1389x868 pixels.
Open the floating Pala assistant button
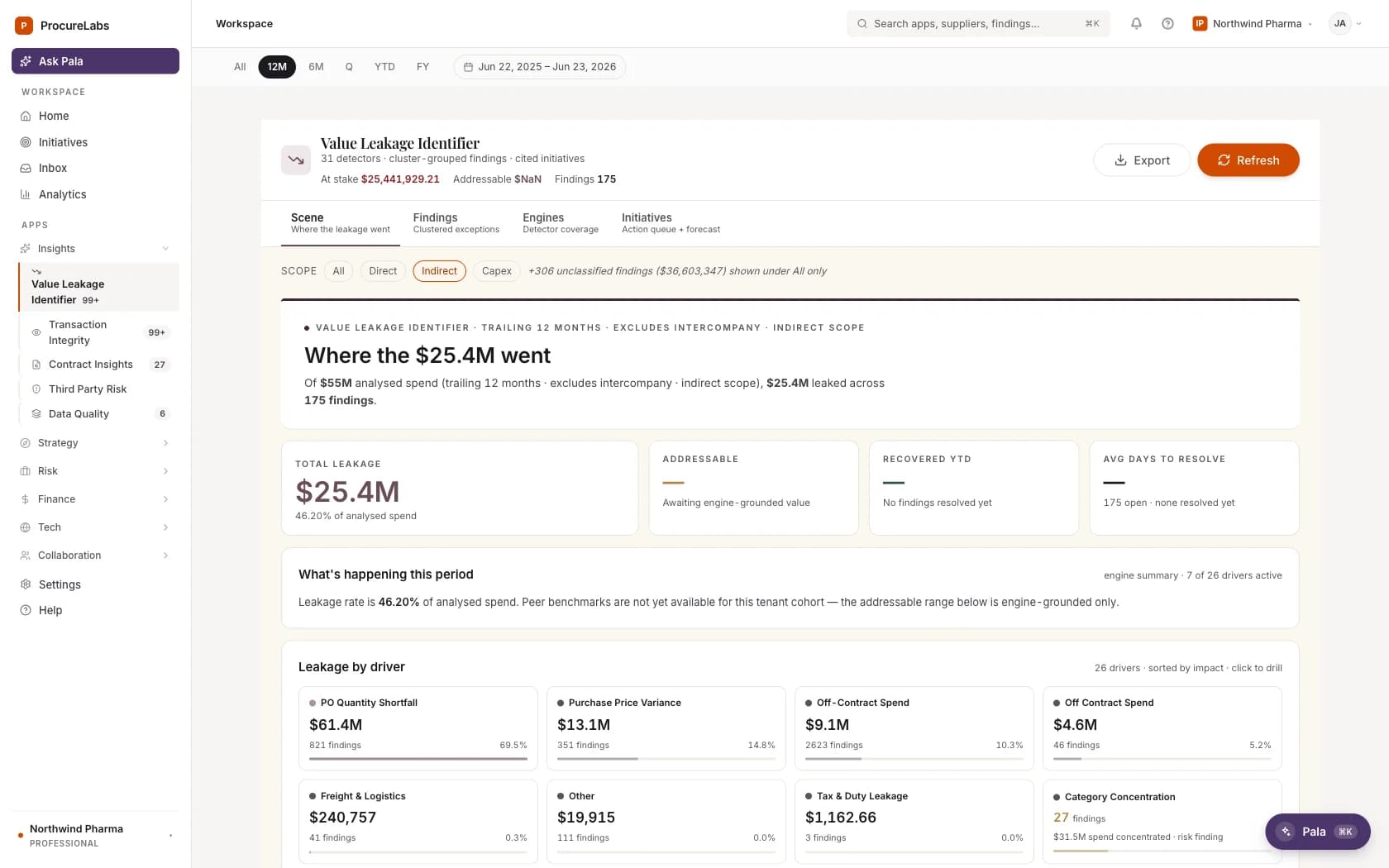(1317, 832)
